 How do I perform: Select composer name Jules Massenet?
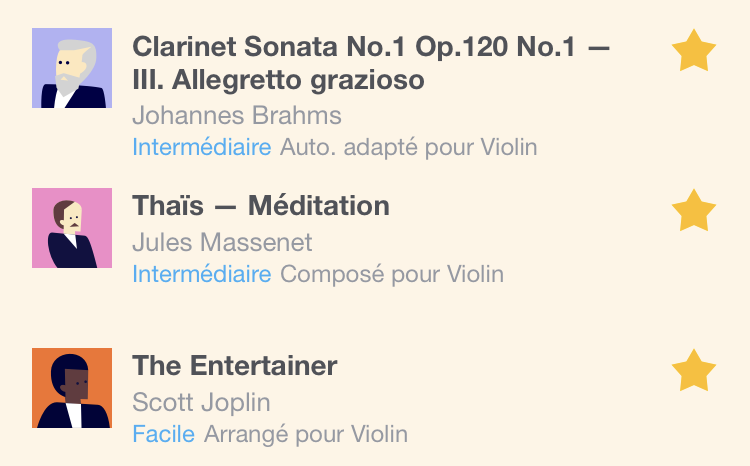pos(222,242)
